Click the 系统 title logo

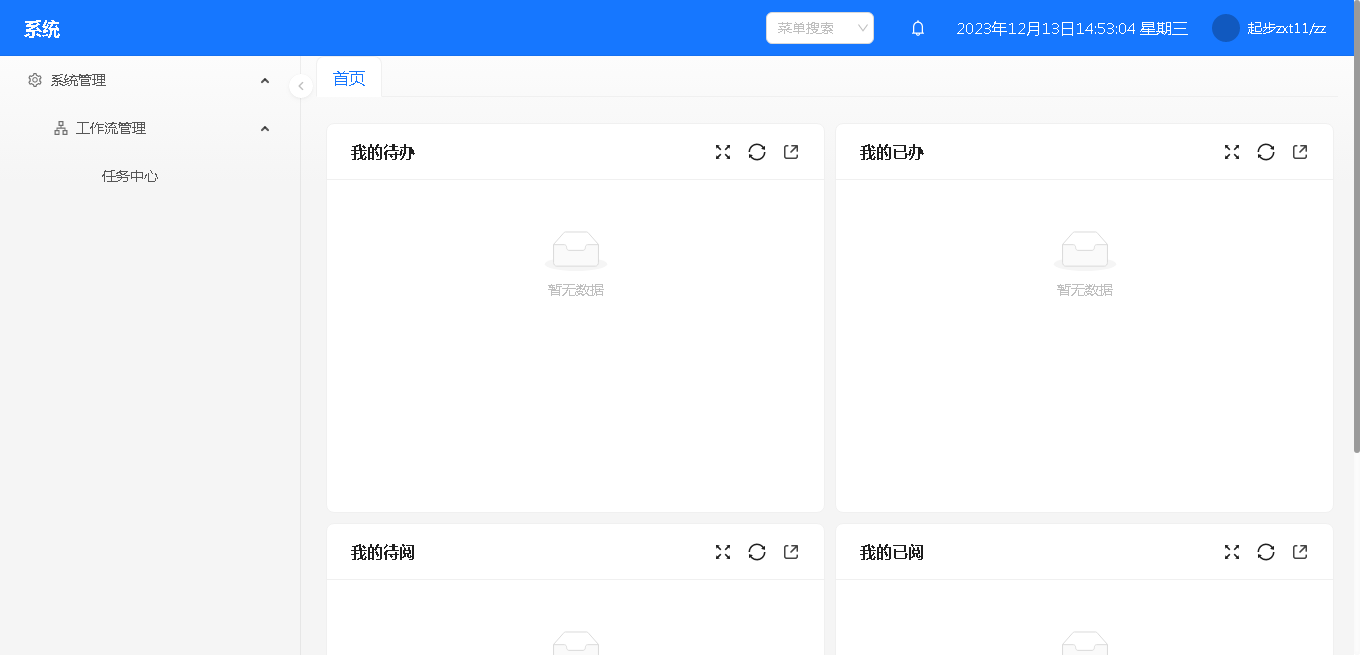pyautogui.click(x=42, y=29)
